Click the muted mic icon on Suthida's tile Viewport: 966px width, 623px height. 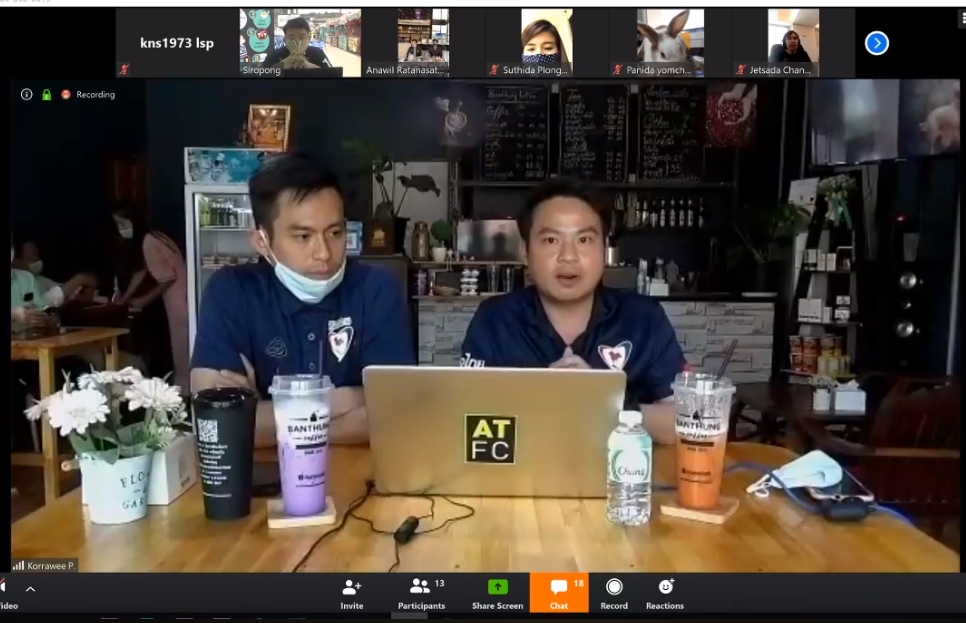coord(494,71)
